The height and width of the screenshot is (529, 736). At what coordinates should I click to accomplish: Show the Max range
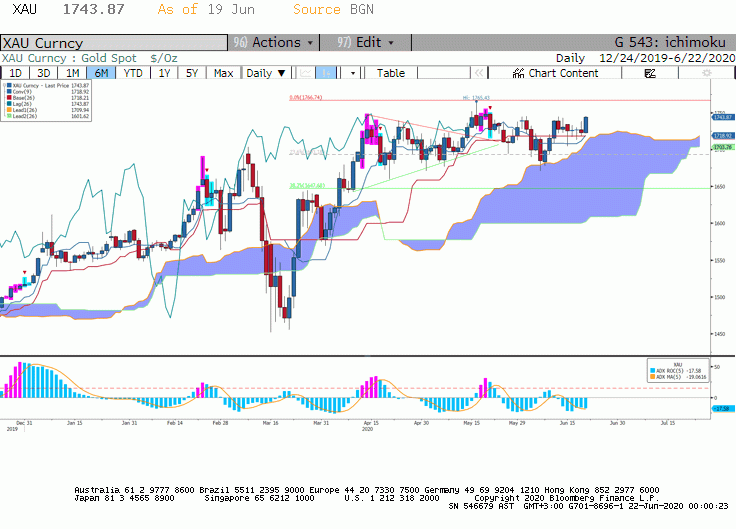point(223,73)
